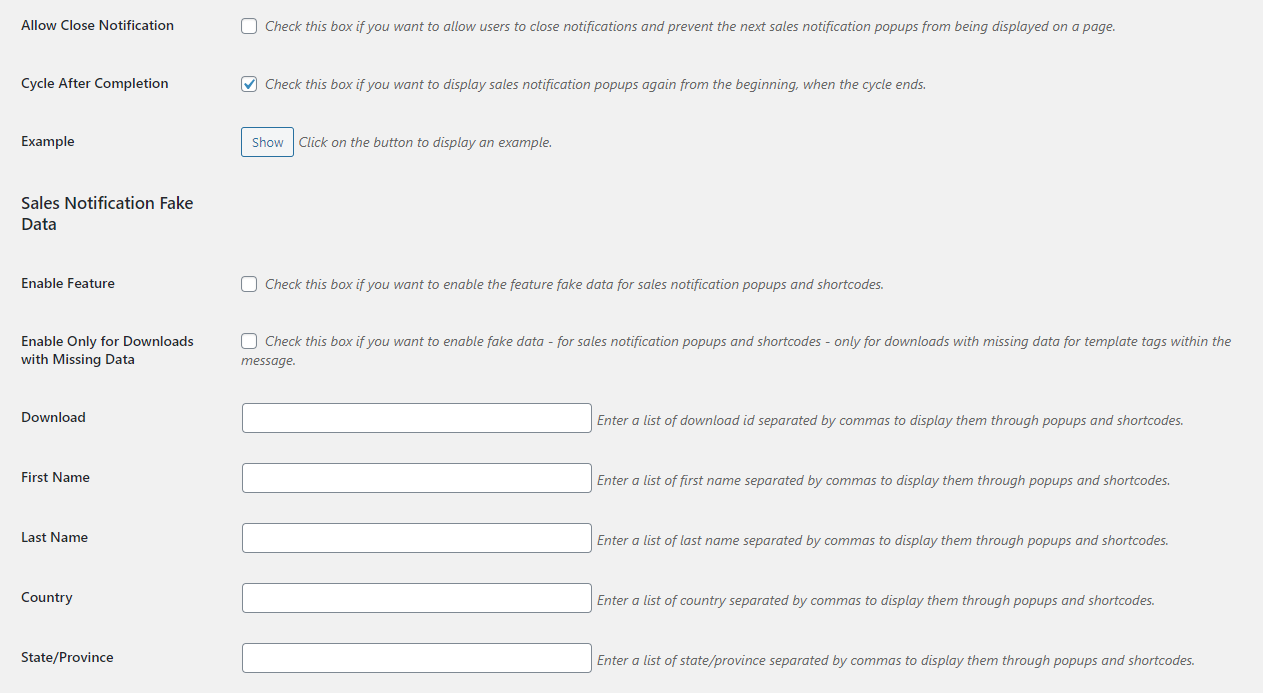The width and height of the screenshot is (1263, 693).
Task: Click the Download field label
Action: click(53, 417)
